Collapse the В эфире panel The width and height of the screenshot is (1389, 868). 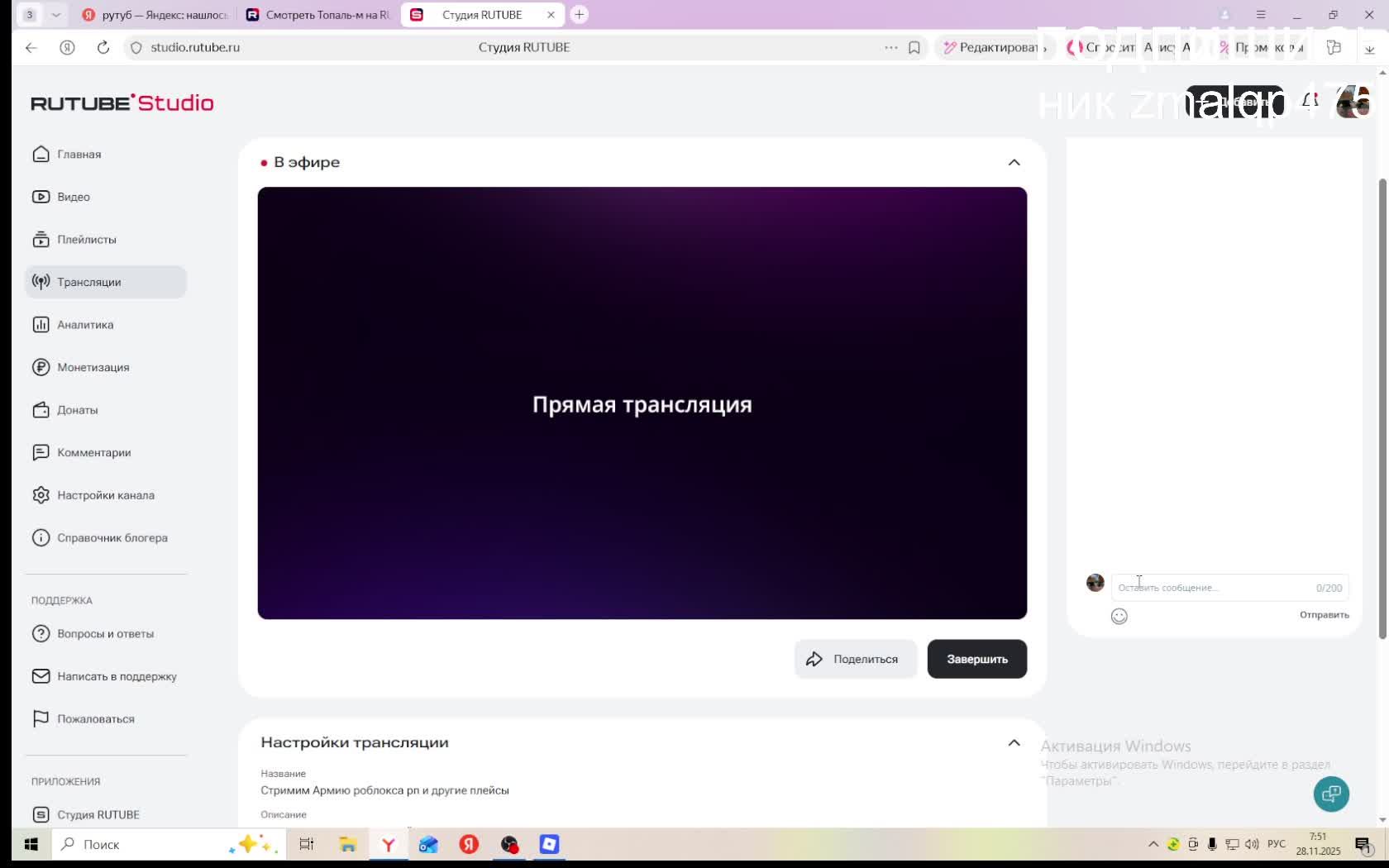[1014, 163]
